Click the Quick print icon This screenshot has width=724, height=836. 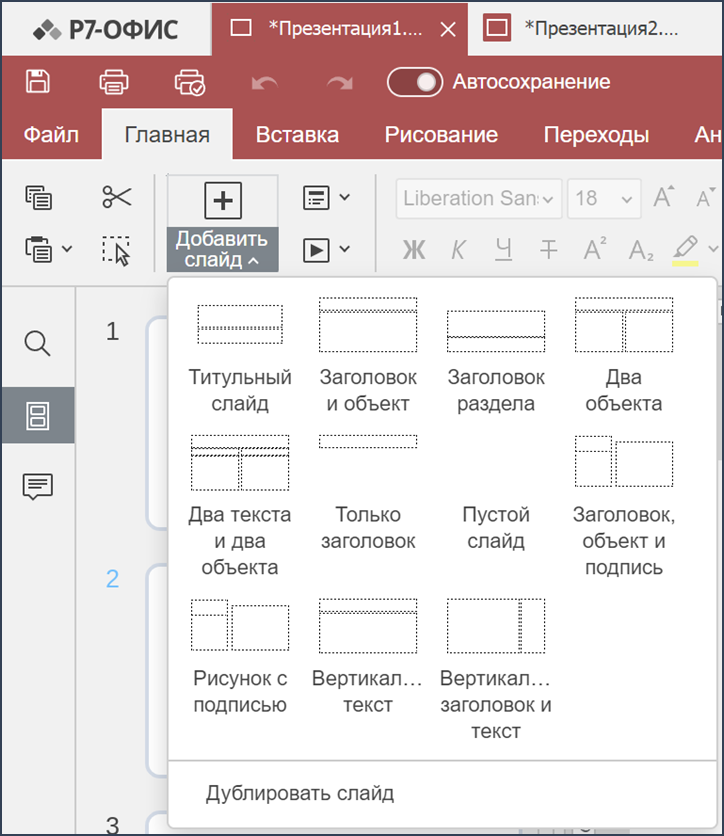click(x=190, y=82)
